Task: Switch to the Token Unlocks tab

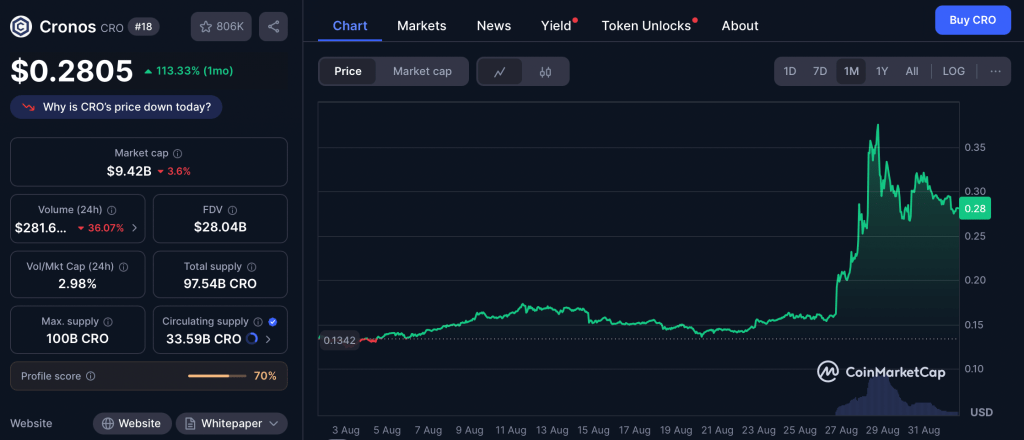Action: pos(646,25)
